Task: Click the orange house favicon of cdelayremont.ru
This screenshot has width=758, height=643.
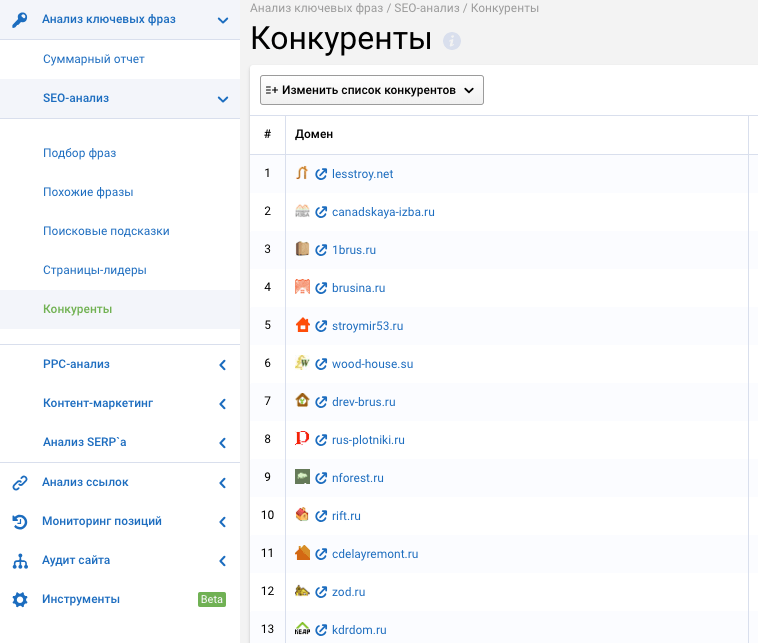Action: click(302, 553)
